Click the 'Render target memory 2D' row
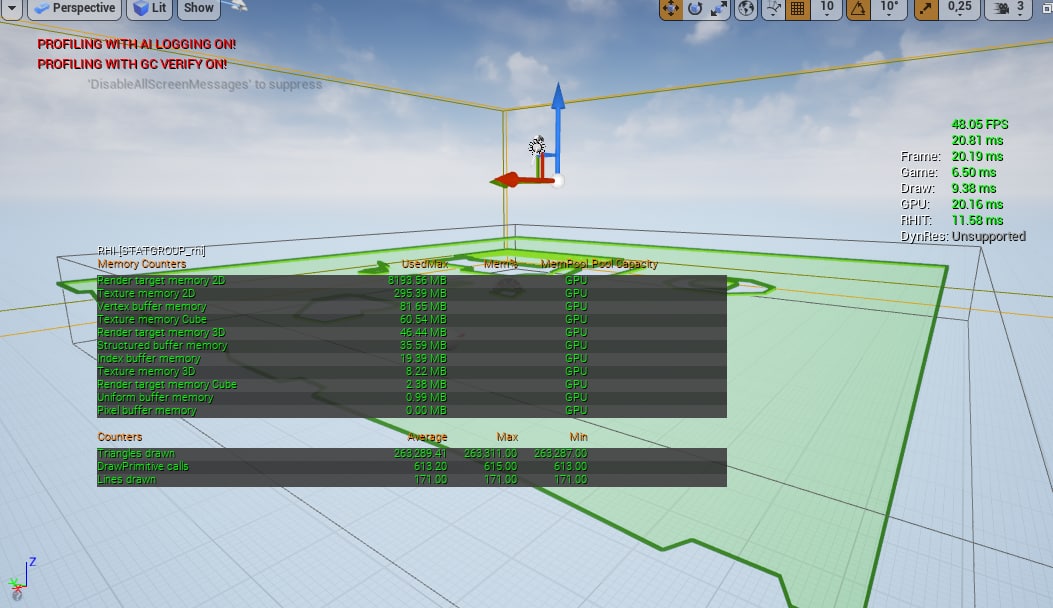The image size is (1053, 608). click(x=412, y=281)
